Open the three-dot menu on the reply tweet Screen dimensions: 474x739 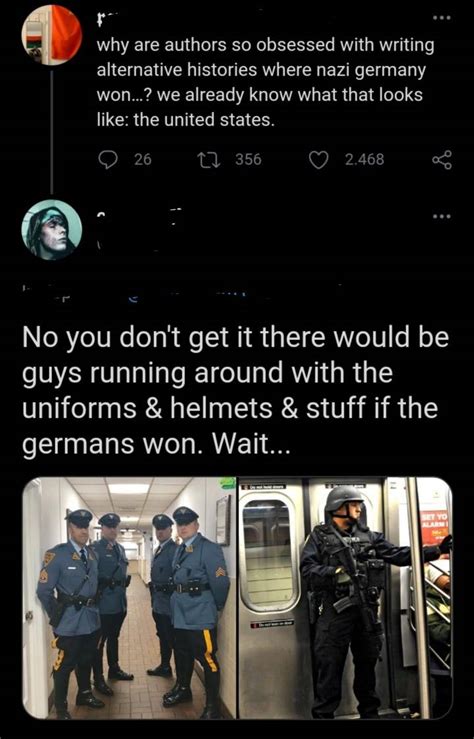click(442, 216)
